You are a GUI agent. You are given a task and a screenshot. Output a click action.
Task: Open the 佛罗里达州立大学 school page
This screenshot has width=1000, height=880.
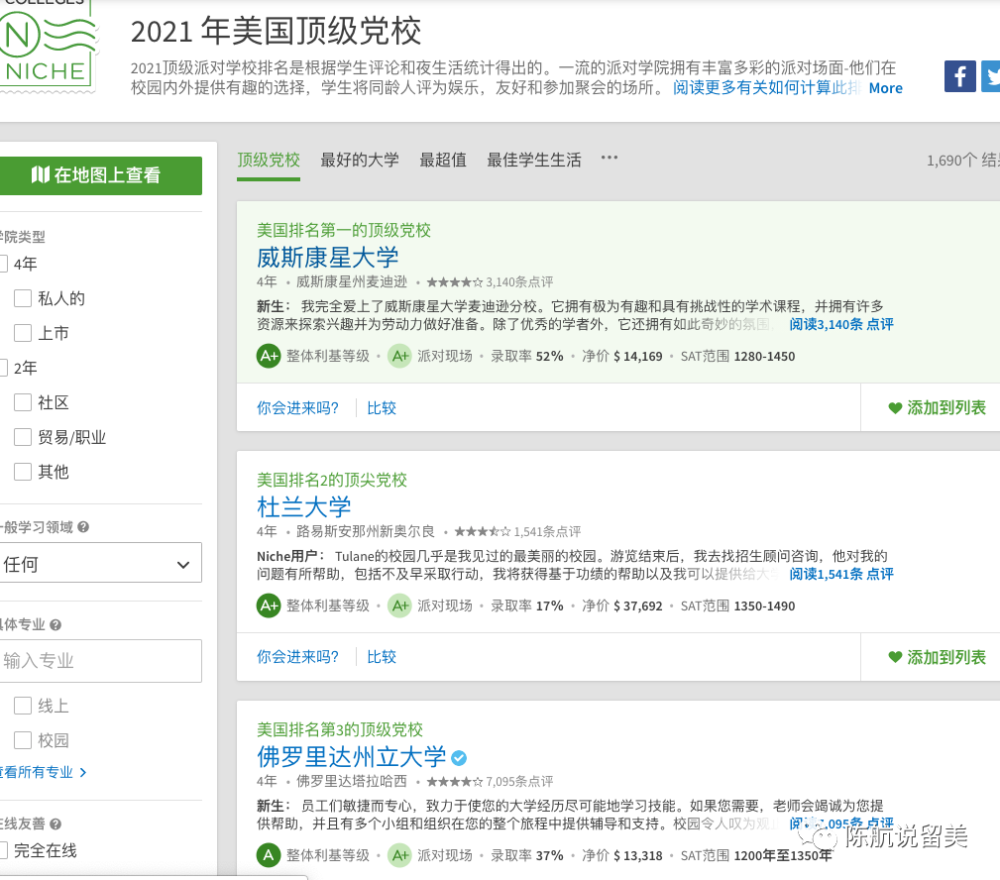351,758
